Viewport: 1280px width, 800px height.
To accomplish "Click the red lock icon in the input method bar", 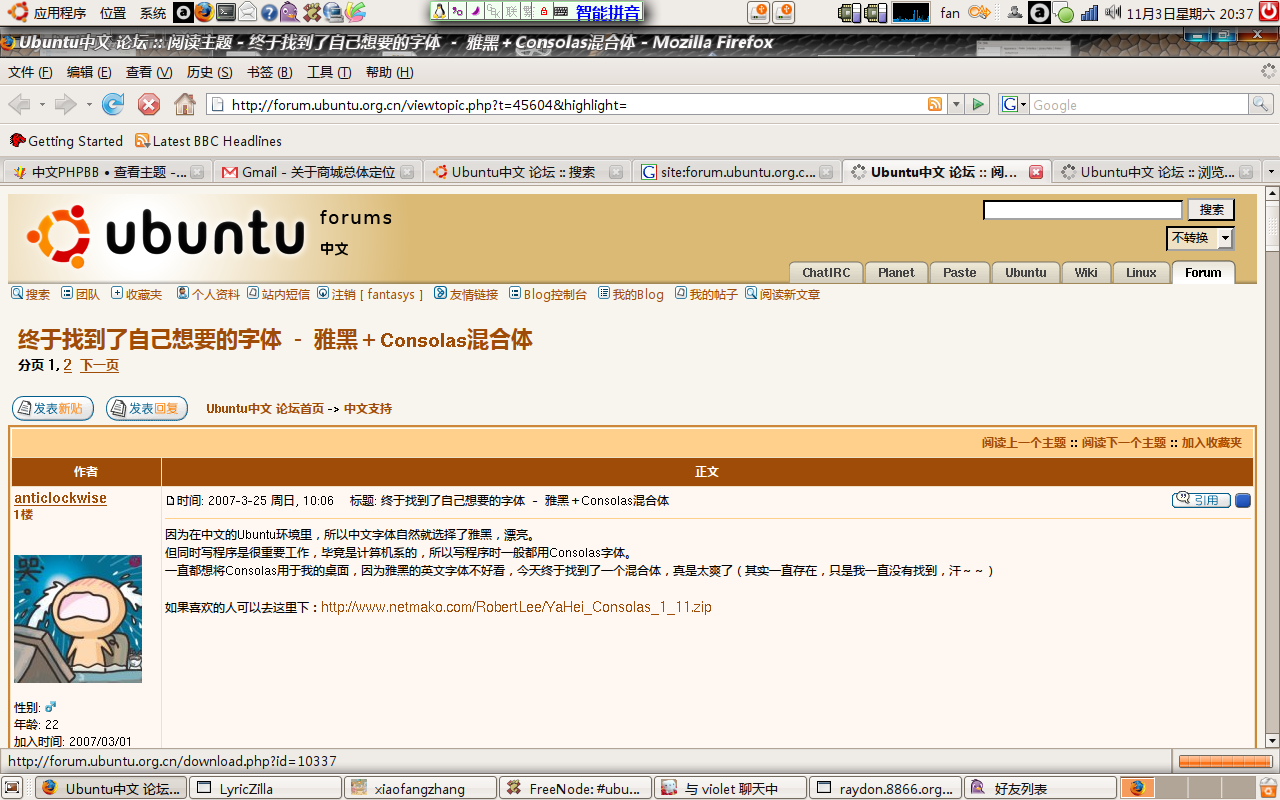I will (543, 12).
